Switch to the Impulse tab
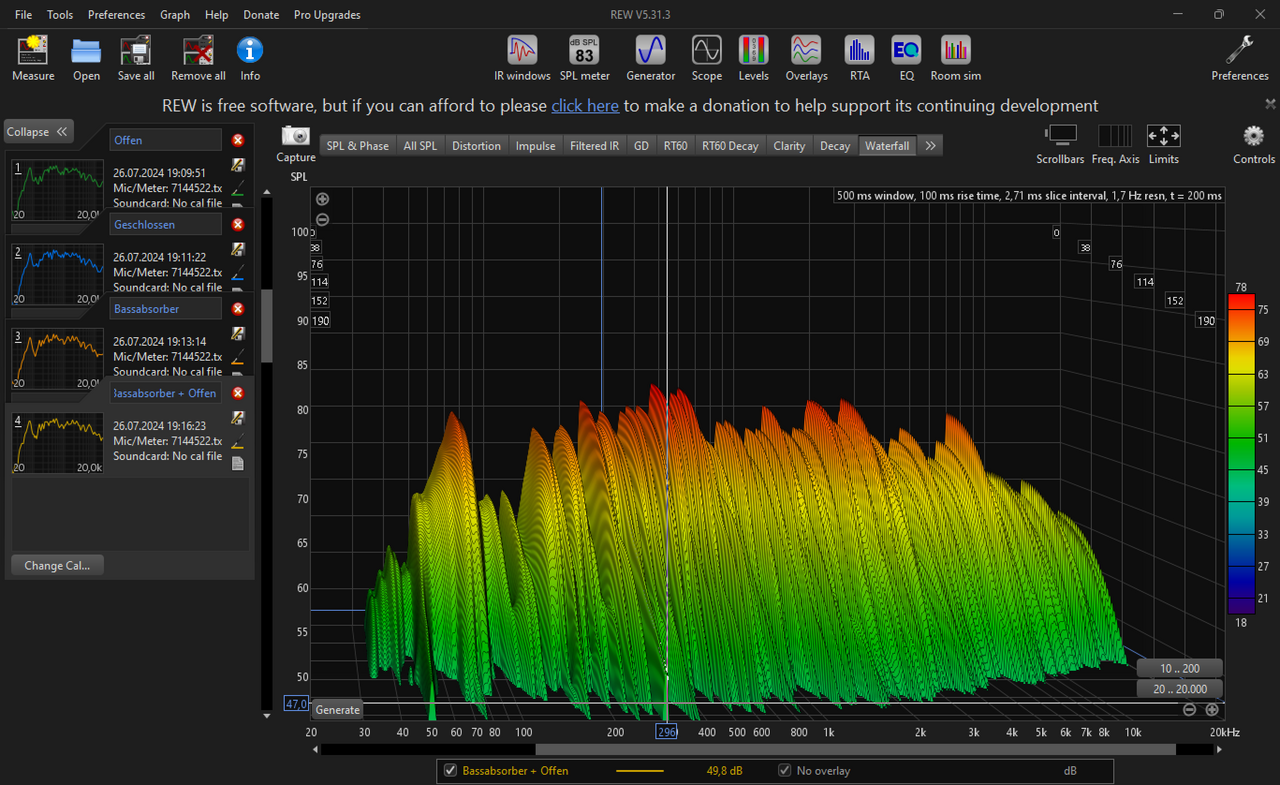 coord(535,146)
